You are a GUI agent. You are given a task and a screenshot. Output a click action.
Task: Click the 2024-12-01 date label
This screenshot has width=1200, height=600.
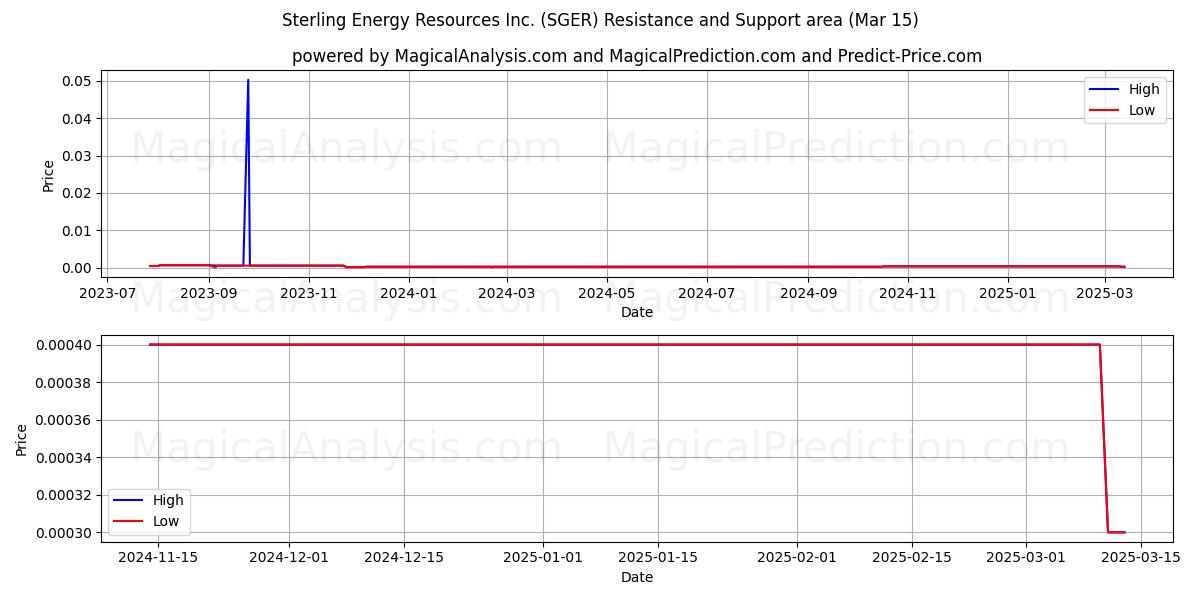click(289, 558)
